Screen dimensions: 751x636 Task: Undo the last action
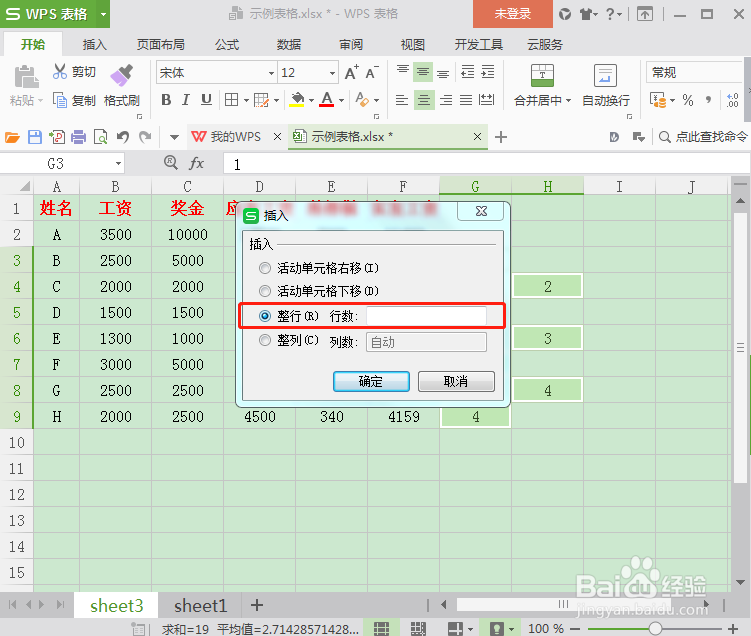pos(123,137)
